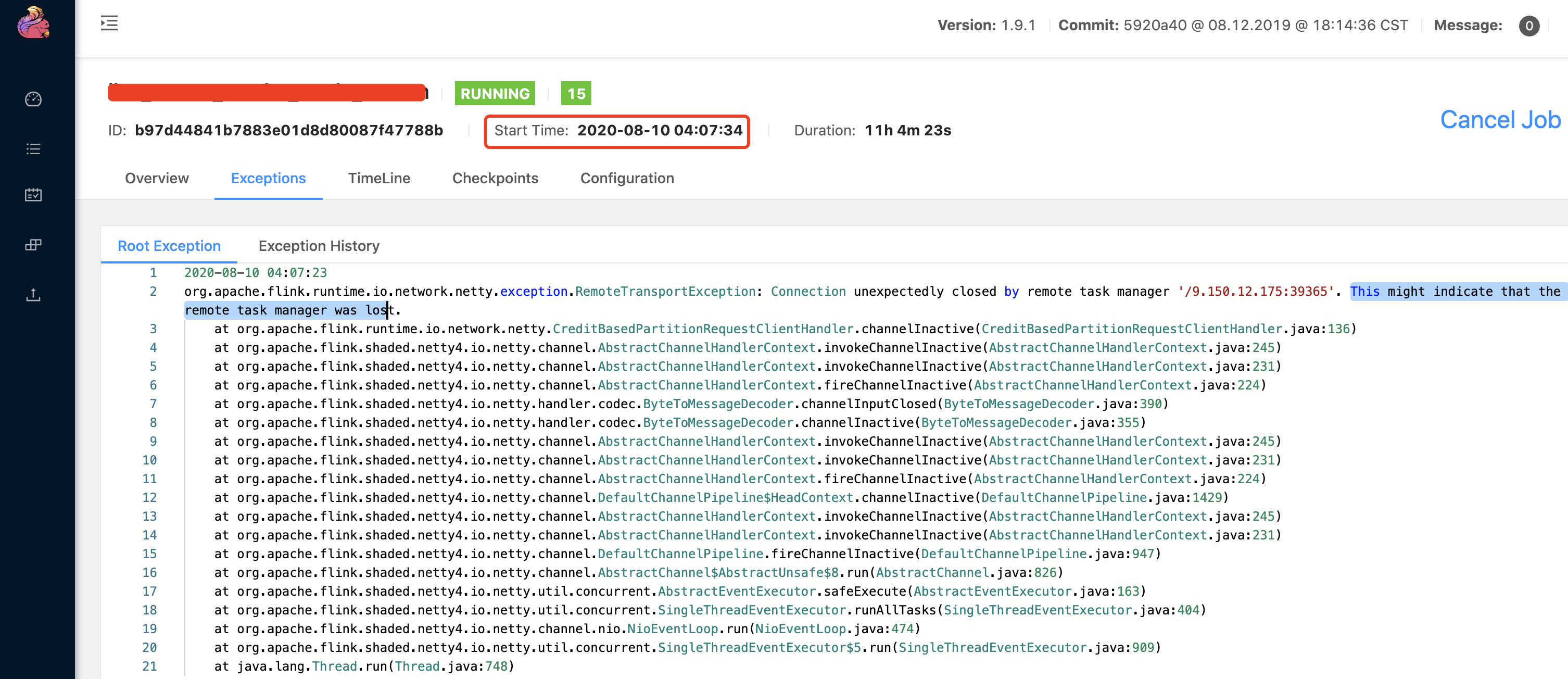Collapse the sidebar with the hamburger icon
This screenshot has height=679, width=1568.
point(109,23)
